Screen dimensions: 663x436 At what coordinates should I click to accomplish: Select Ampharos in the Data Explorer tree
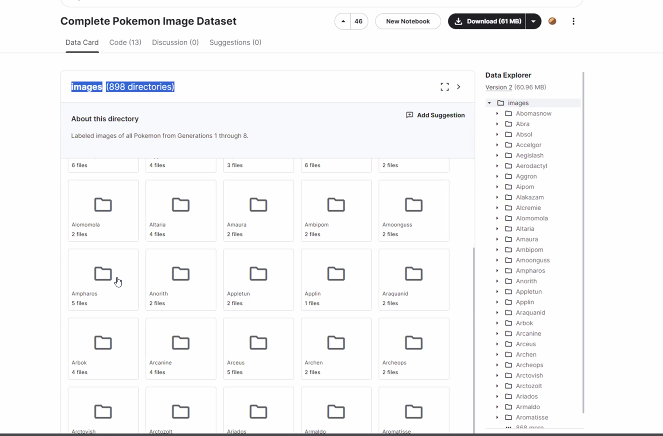coord(530,271)
